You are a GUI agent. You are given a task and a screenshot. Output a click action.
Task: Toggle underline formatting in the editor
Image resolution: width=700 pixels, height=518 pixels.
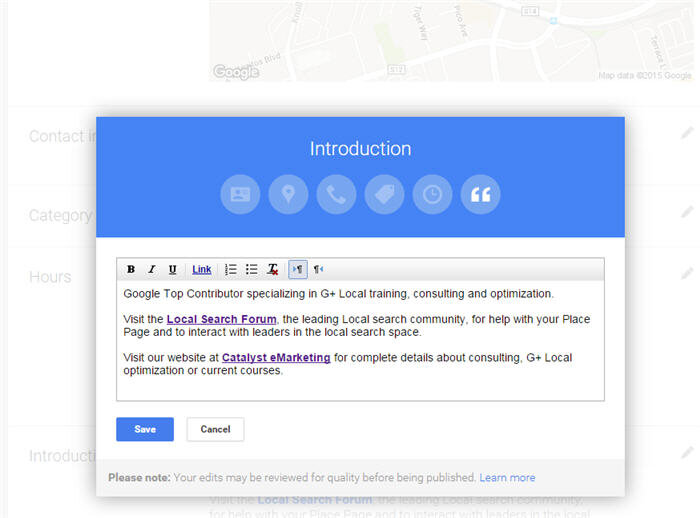point(172,269)
